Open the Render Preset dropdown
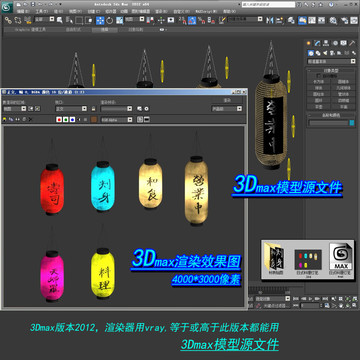 point(117,109)
